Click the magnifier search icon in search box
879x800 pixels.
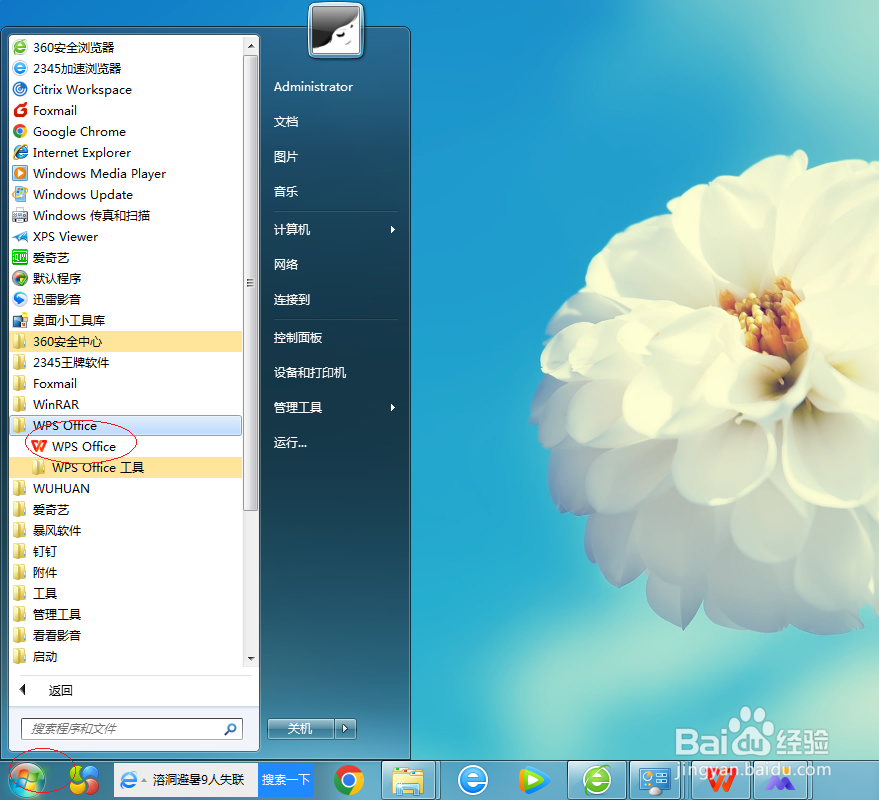tap(230, 729)
